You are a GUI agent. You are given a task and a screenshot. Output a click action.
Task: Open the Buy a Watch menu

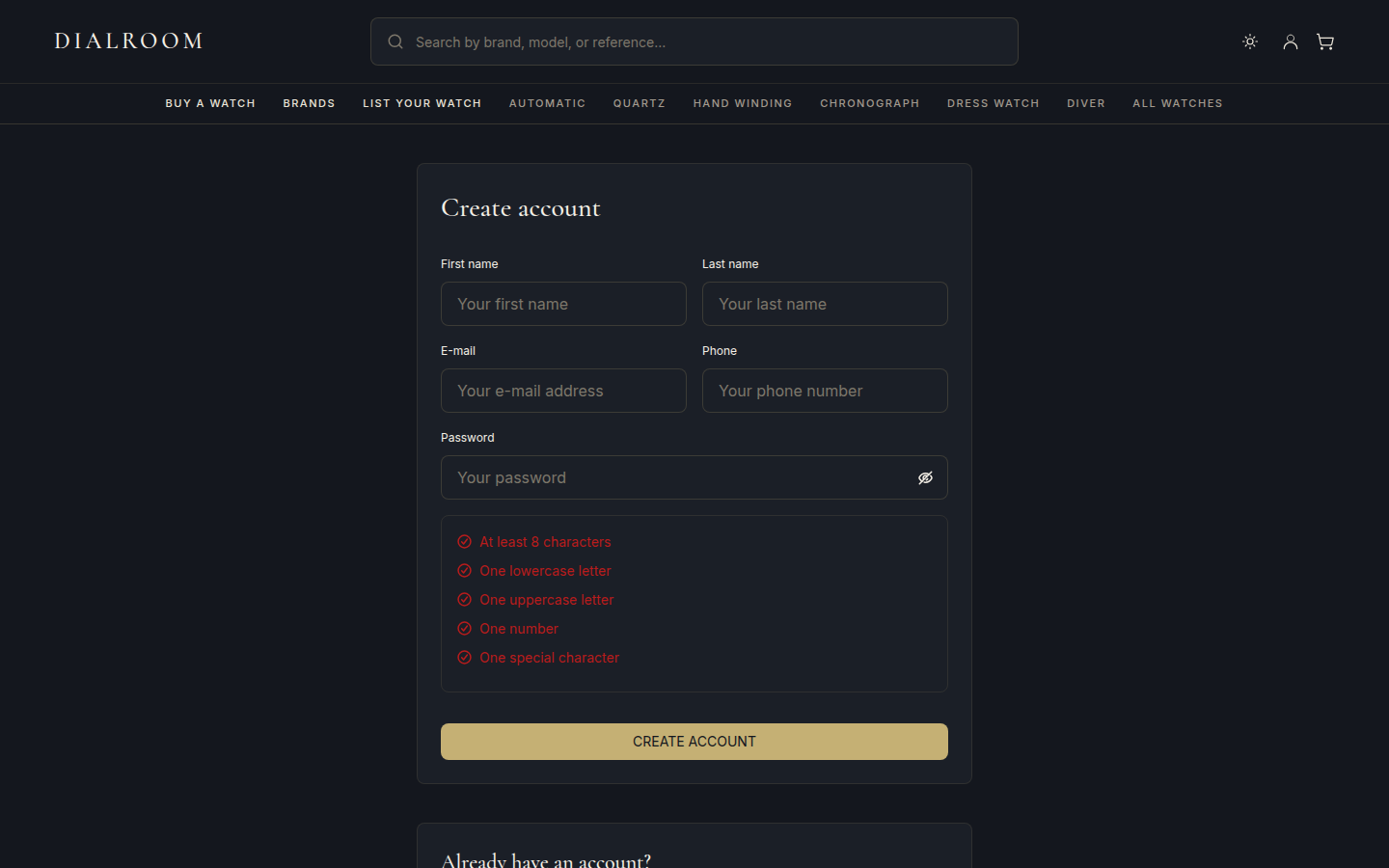[210, 103]
